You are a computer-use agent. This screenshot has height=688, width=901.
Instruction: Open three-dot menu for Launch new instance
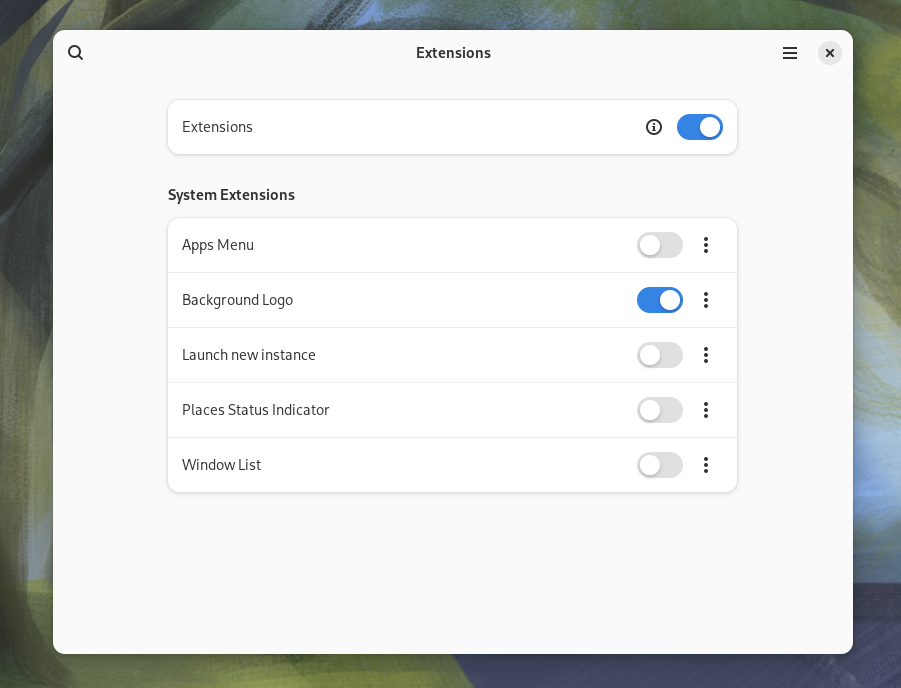coord(706,355)
